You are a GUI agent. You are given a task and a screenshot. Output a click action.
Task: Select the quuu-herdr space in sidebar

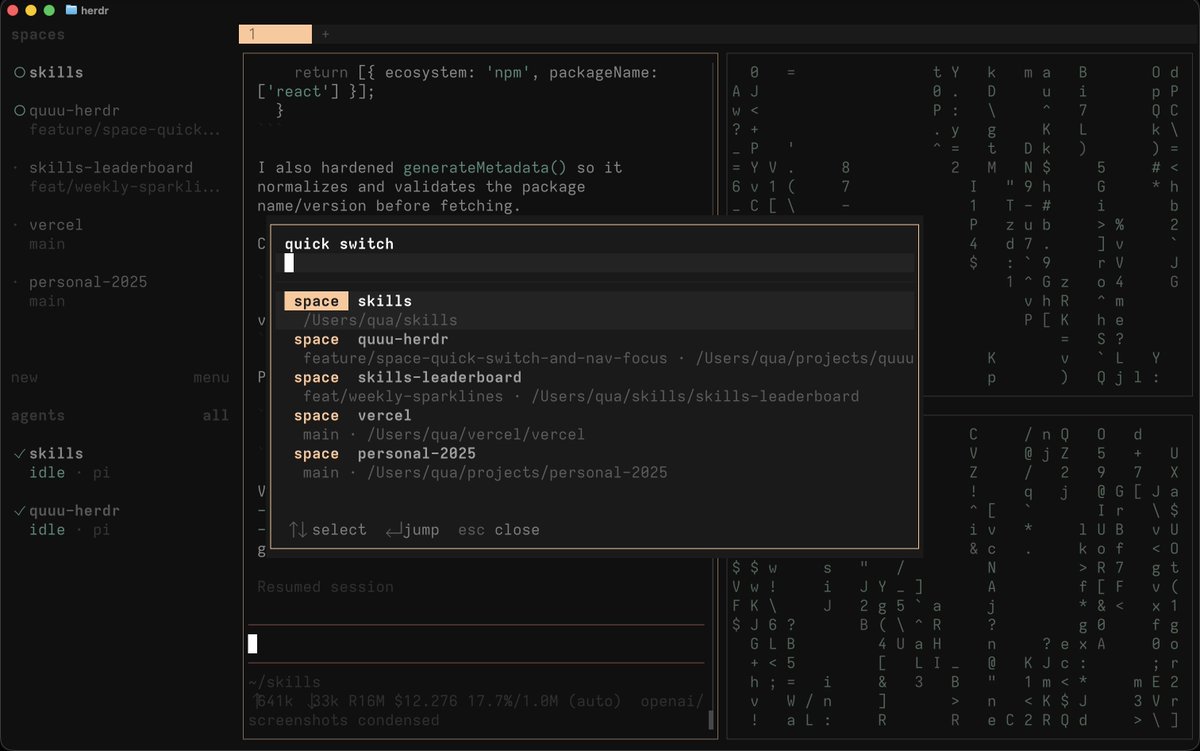pyautogui.click(x=74, y=110)
